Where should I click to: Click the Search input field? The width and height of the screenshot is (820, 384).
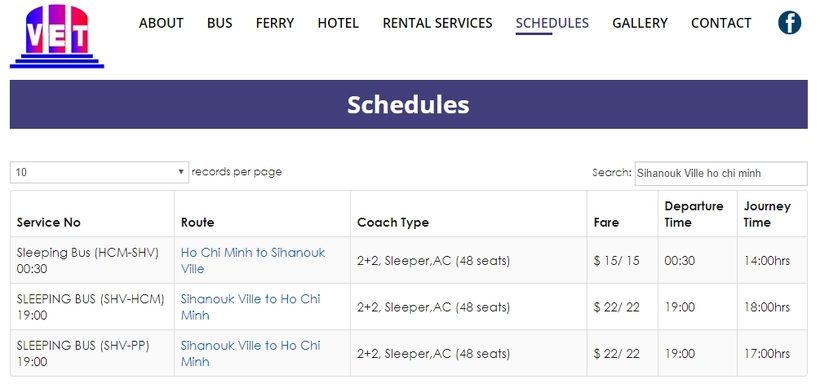(x=721, y=173)
